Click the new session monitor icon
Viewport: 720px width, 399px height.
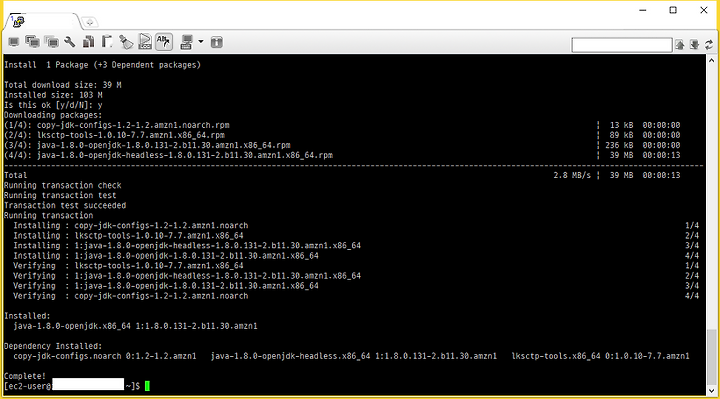point(14,42)
